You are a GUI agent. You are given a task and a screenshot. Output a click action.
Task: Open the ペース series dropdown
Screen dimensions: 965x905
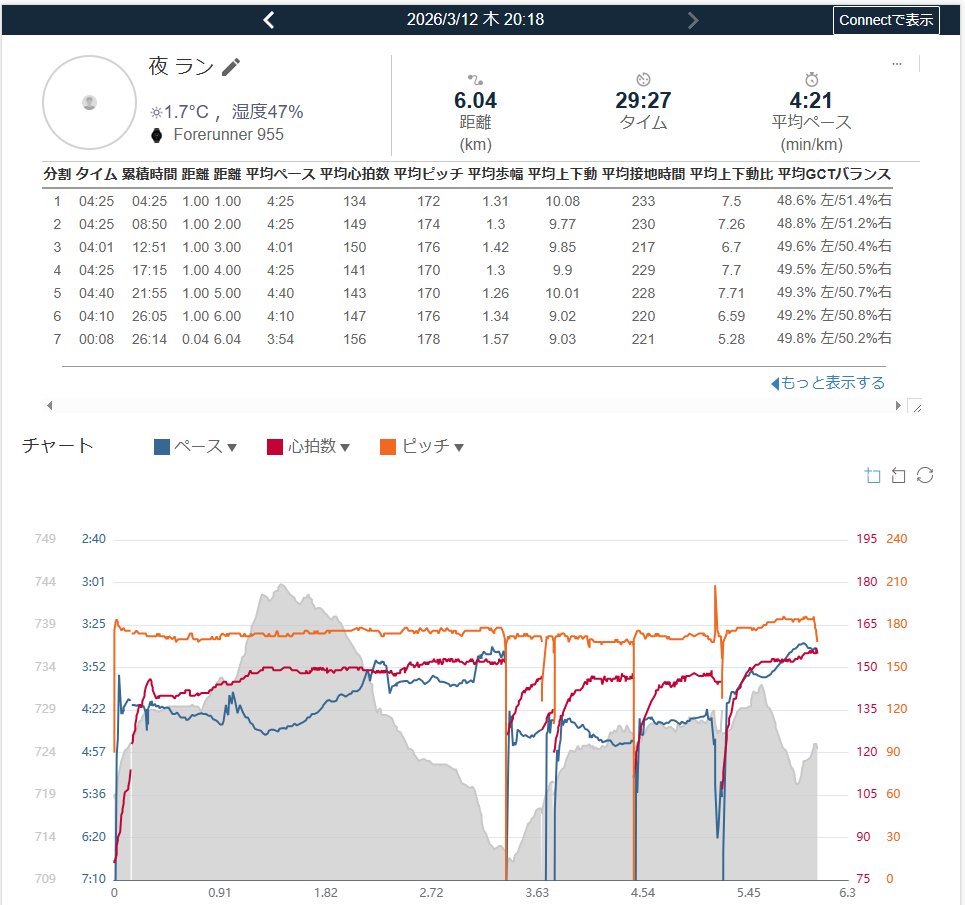[x=232, y=447]
